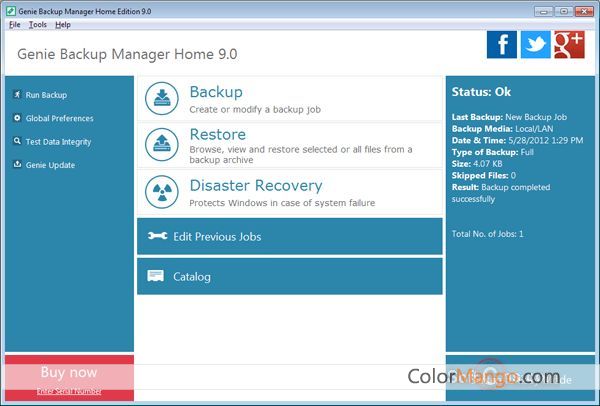
Task: Click the Catalog icon in blue bar
Action: pyautogui.click(x=156, y=276)
